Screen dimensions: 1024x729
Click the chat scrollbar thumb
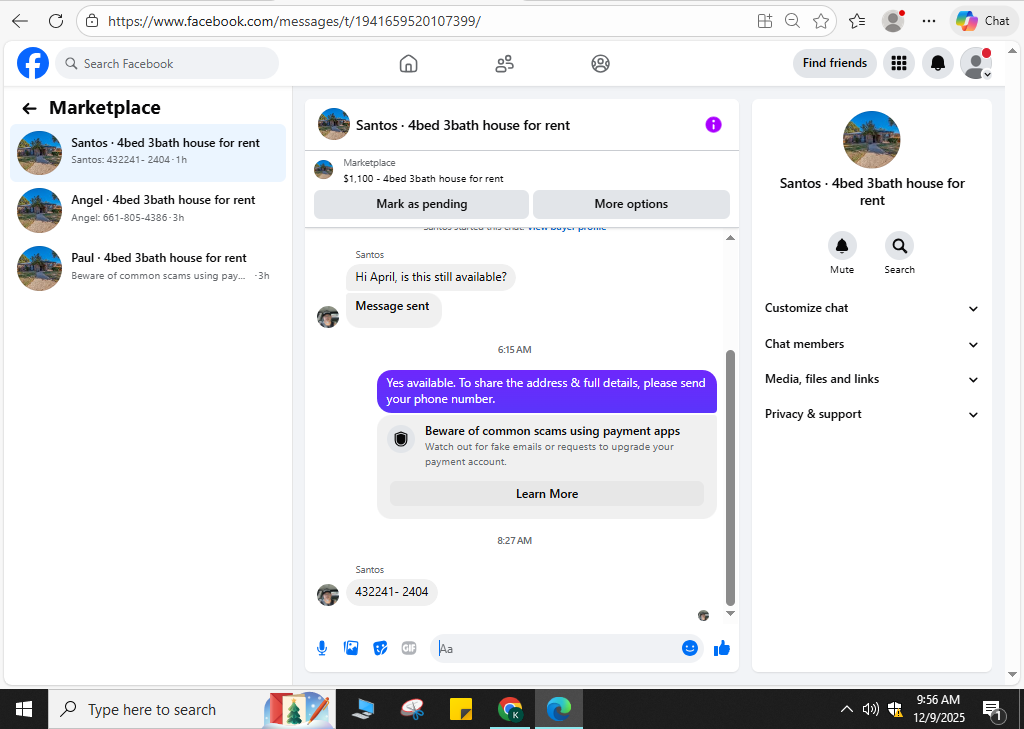(730, 478)
